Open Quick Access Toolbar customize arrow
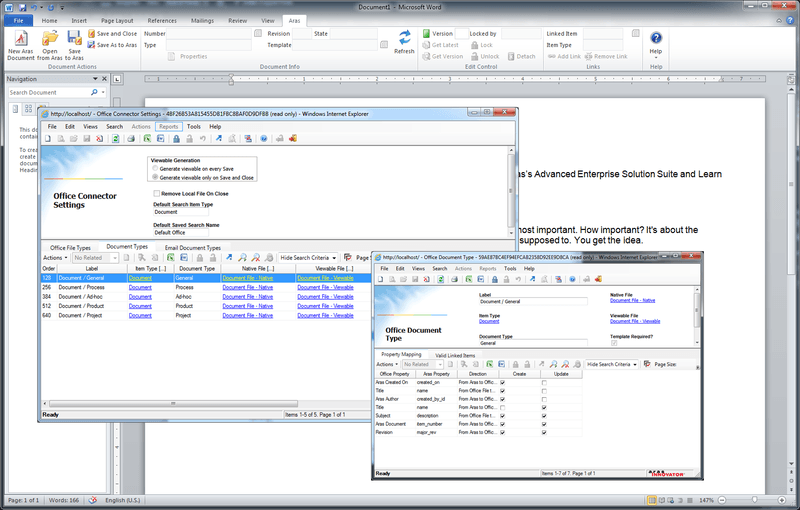 pyautogui.click(x=62, y=8)
